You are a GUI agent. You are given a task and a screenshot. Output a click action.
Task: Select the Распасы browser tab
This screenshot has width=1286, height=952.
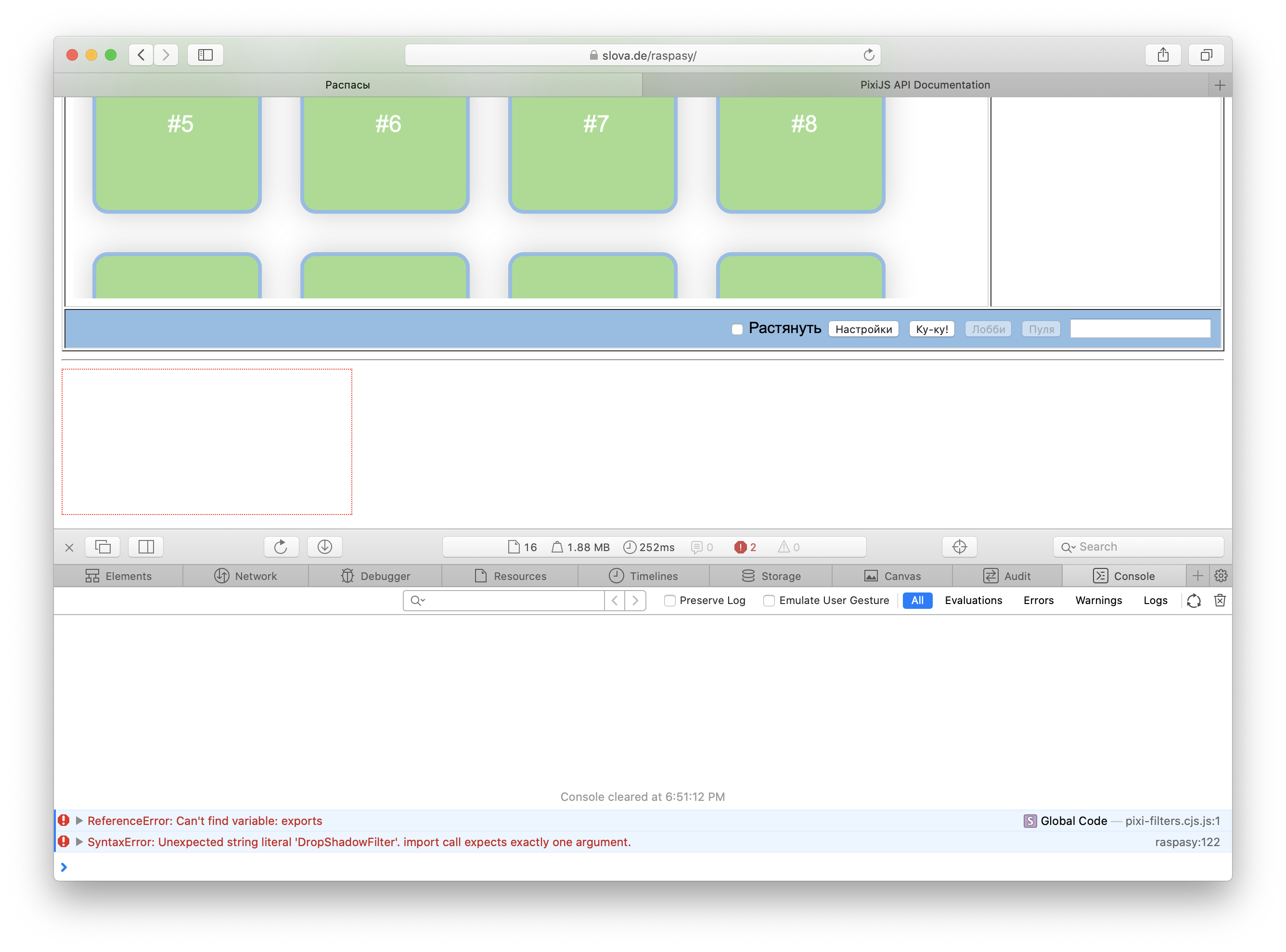[347, 85]
